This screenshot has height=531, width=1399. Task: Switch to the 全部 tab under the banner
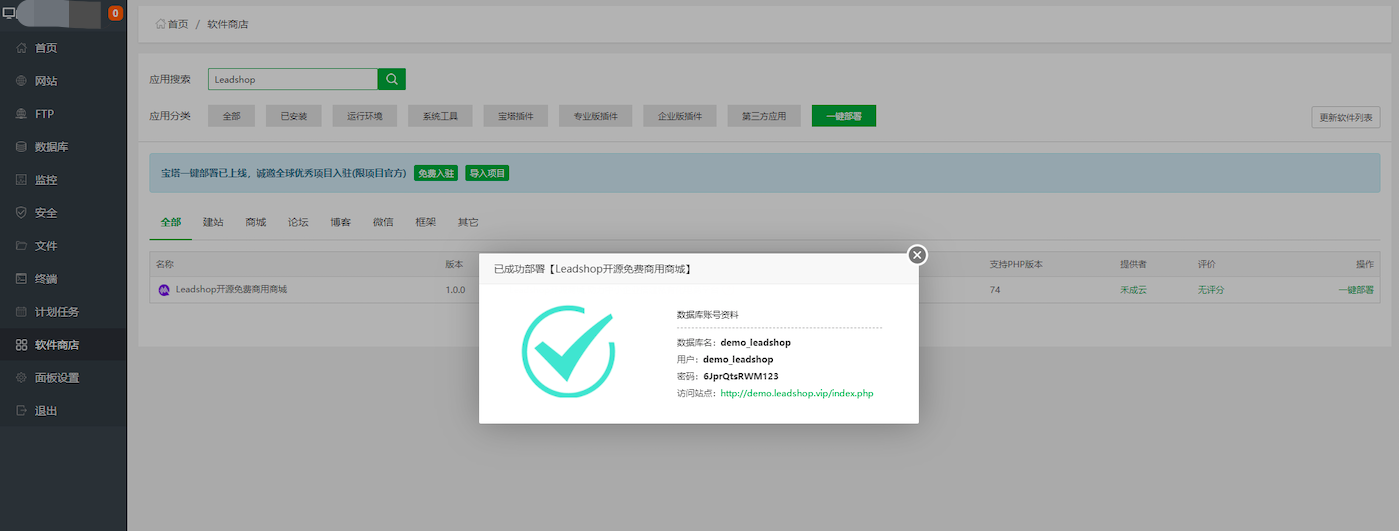171,222
